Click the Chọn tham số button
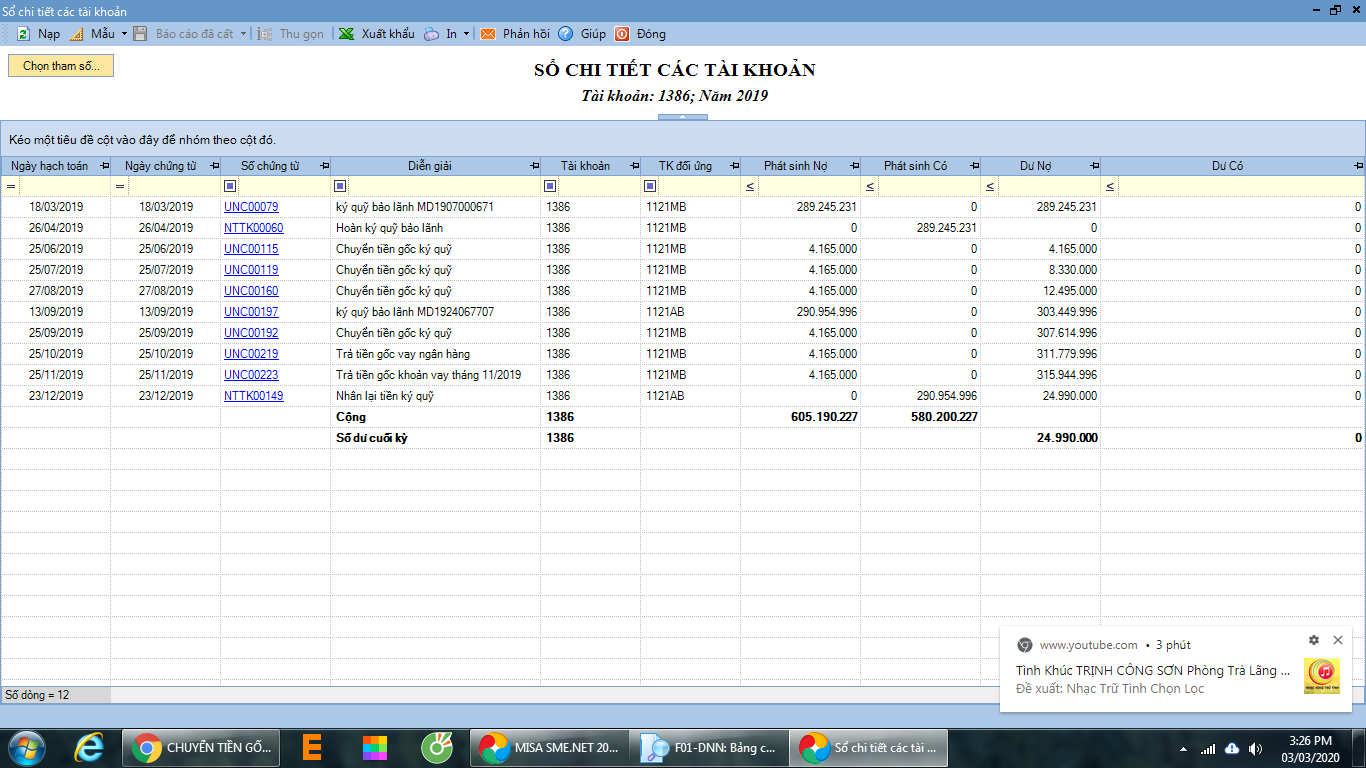The image size is (1366, 768). [x=61, y=66]
